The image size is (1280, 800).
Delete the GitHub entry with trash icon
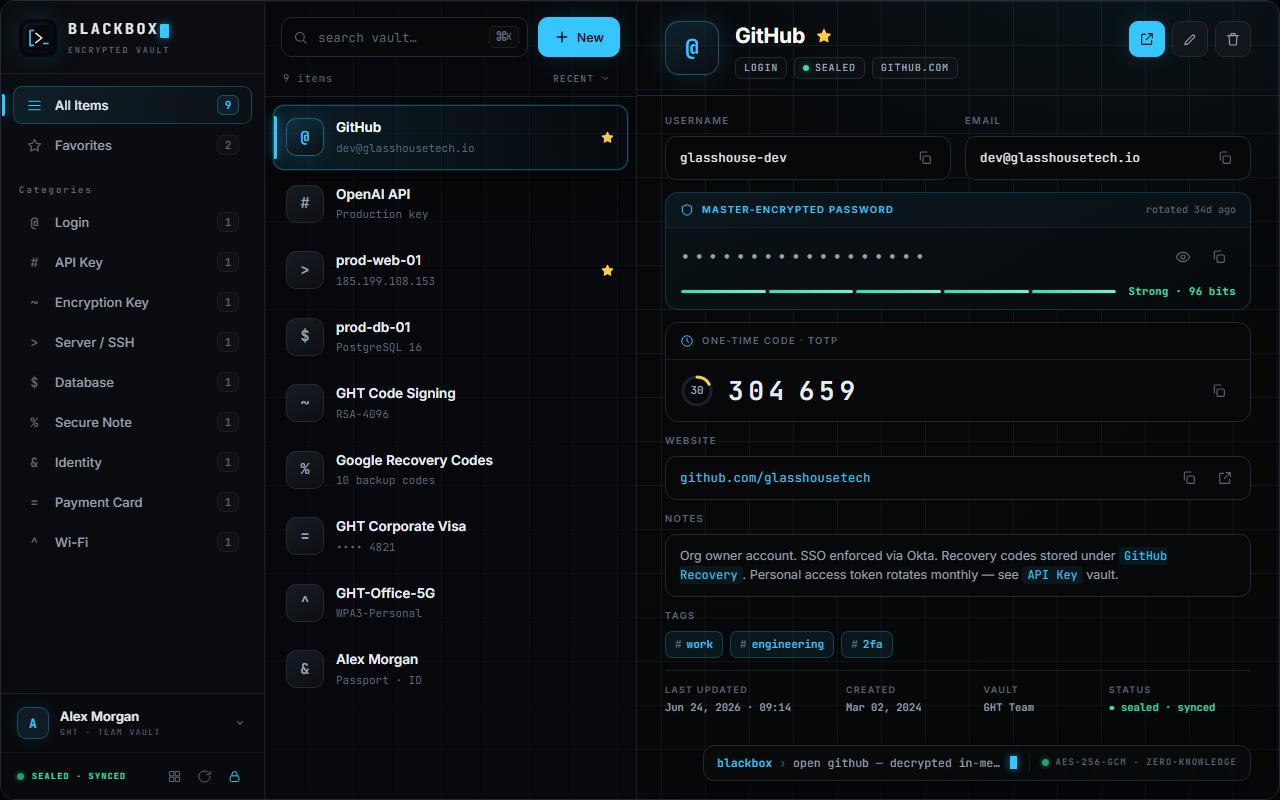1233,39
